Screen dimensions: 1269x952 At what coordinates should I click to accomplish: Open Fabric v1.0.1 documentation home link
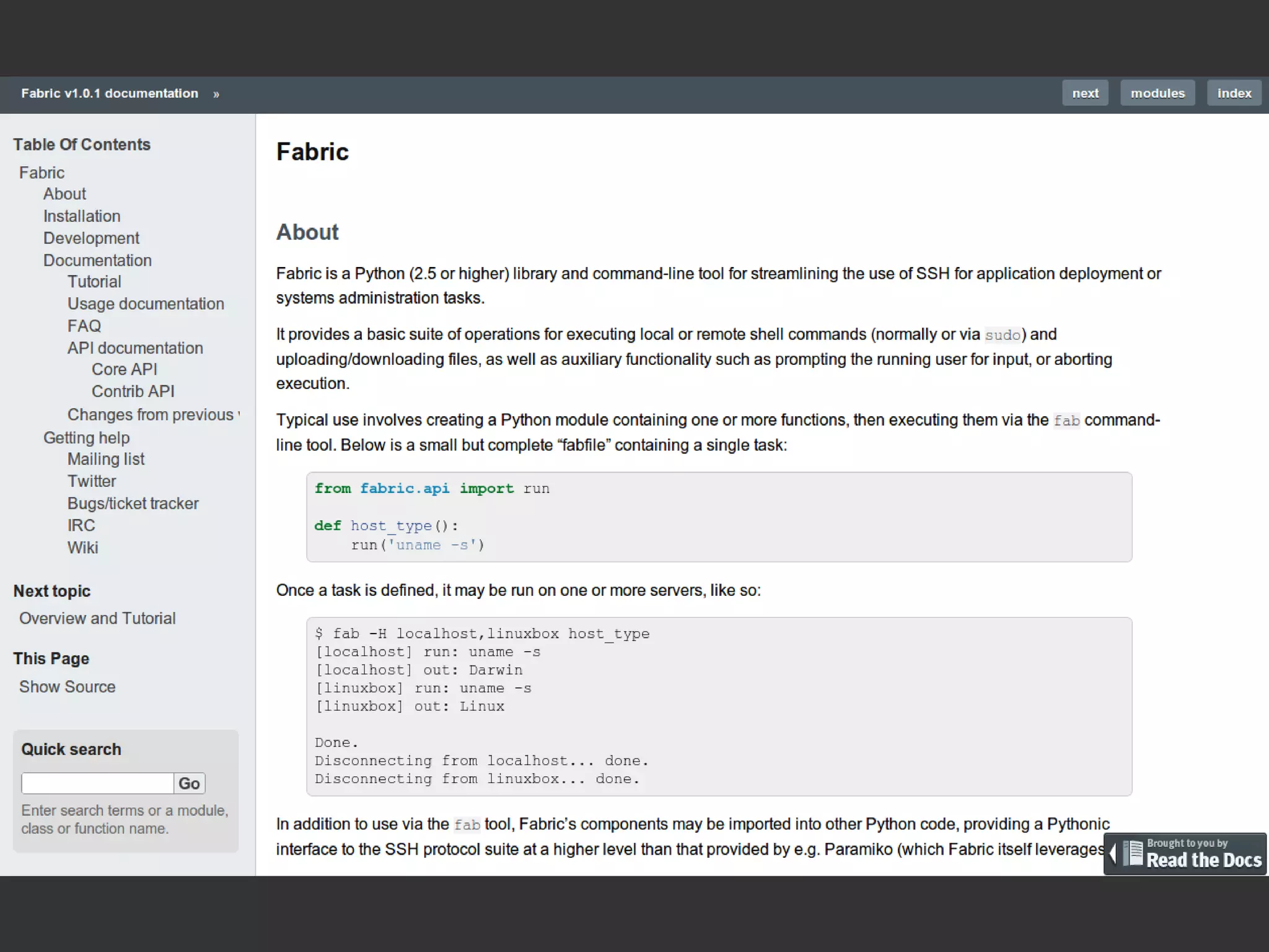[x=110, y=94]
